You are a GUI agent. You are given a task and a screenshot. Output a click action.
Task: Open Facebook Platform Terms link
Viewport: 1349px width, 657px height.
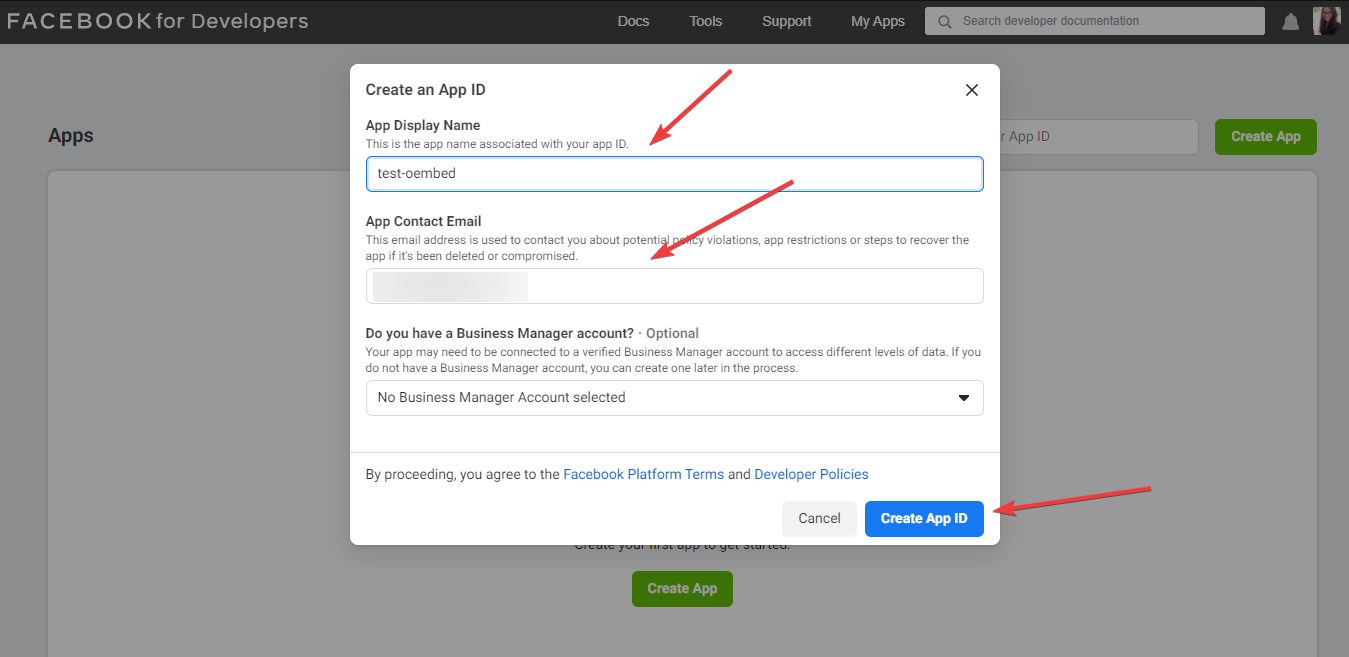643,474
